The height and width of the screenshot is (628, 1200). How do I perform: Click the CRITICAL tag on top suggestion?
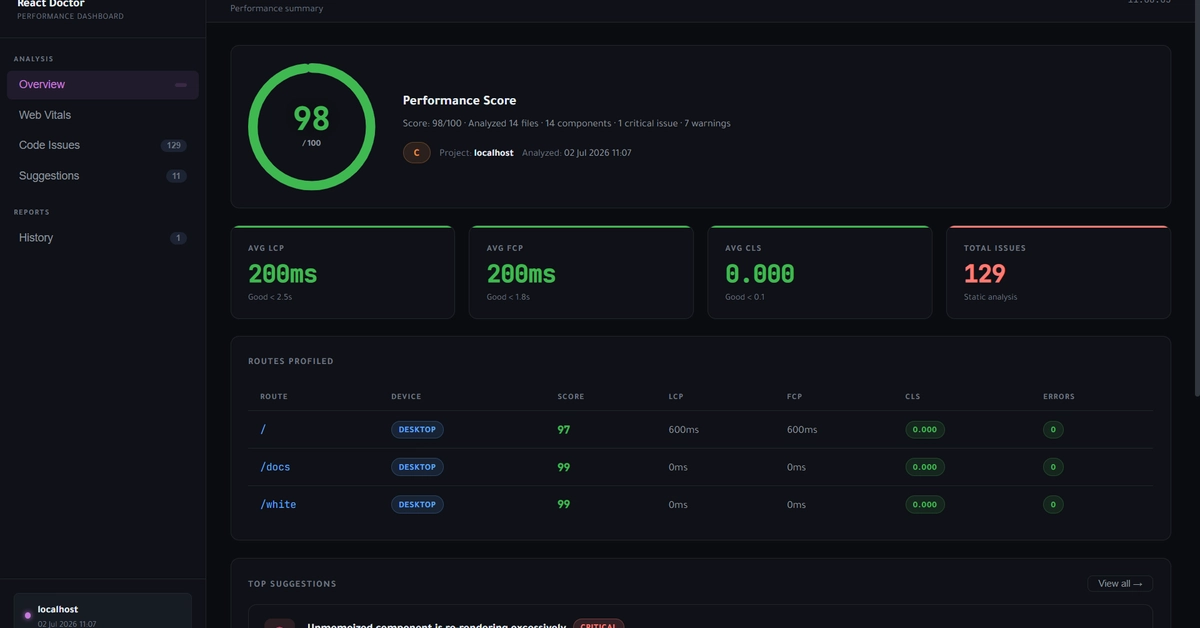click(599, 624)
